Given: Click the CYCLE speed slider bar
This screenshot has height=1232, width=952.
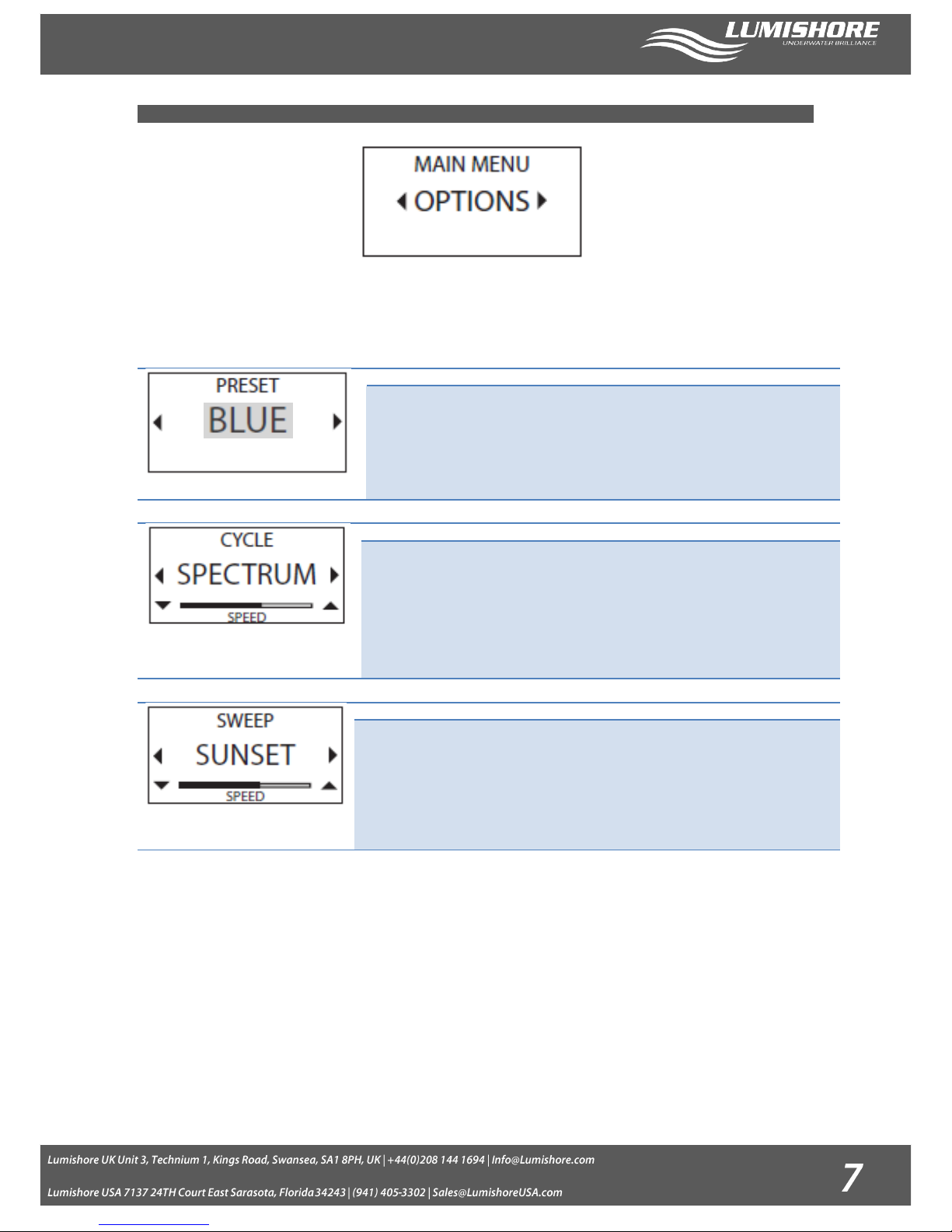Looking at the screenshot, I should 246,605.
